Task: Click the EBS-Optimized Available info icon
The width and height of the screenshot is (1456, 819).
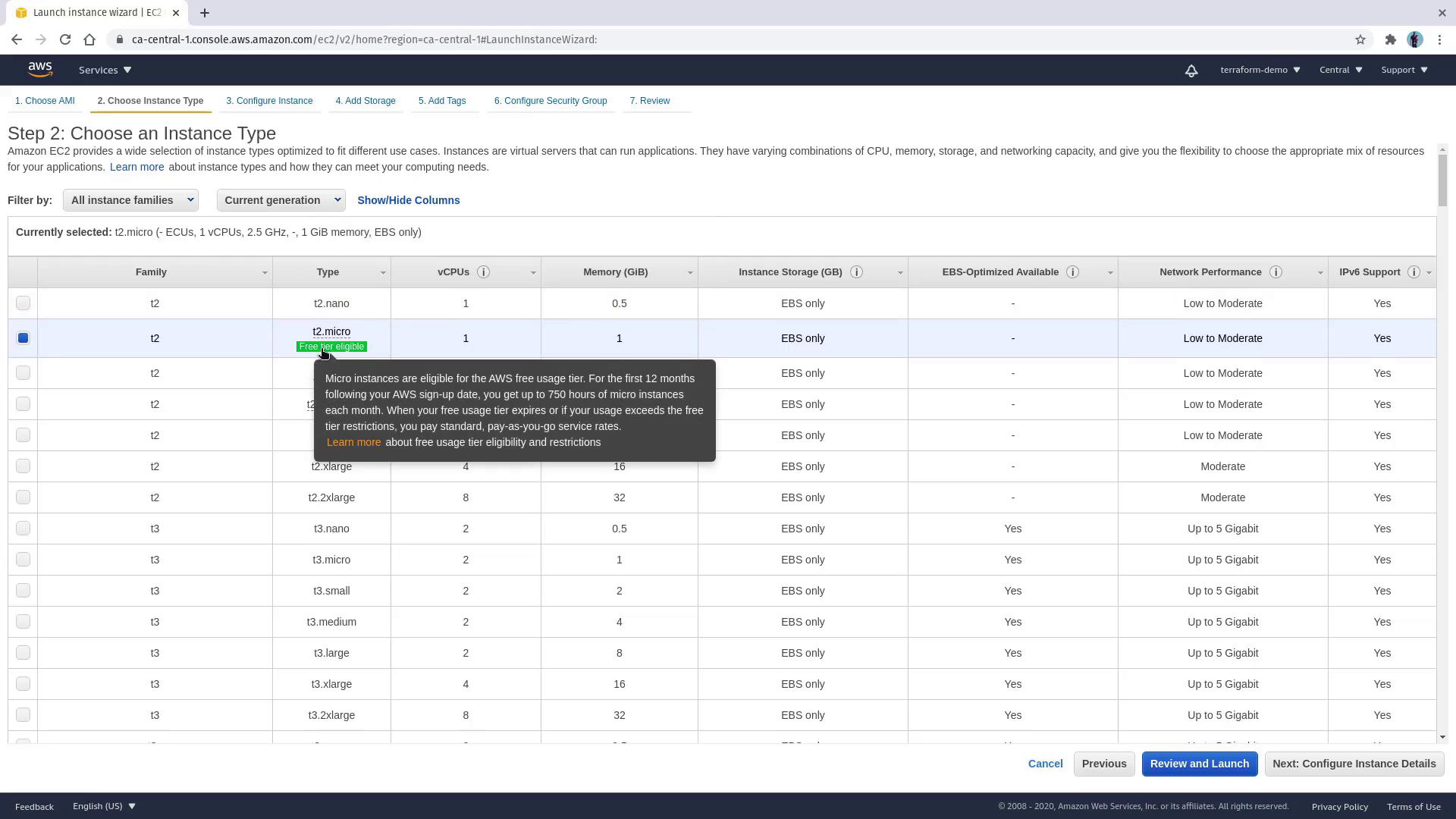Action: [x=1072, y=272]
